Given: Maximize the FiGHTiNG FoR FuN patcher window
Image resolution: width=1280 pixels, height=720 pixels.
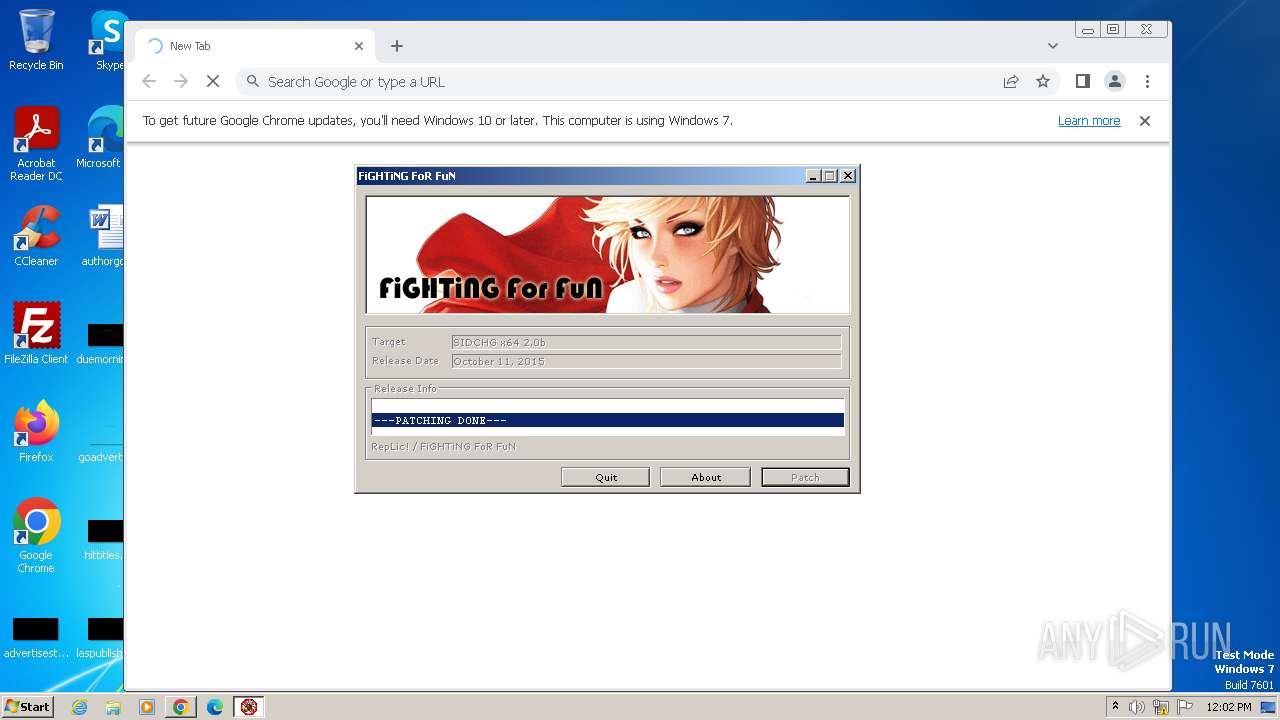Looking at the screenshot, I should (x=829, y=176).
